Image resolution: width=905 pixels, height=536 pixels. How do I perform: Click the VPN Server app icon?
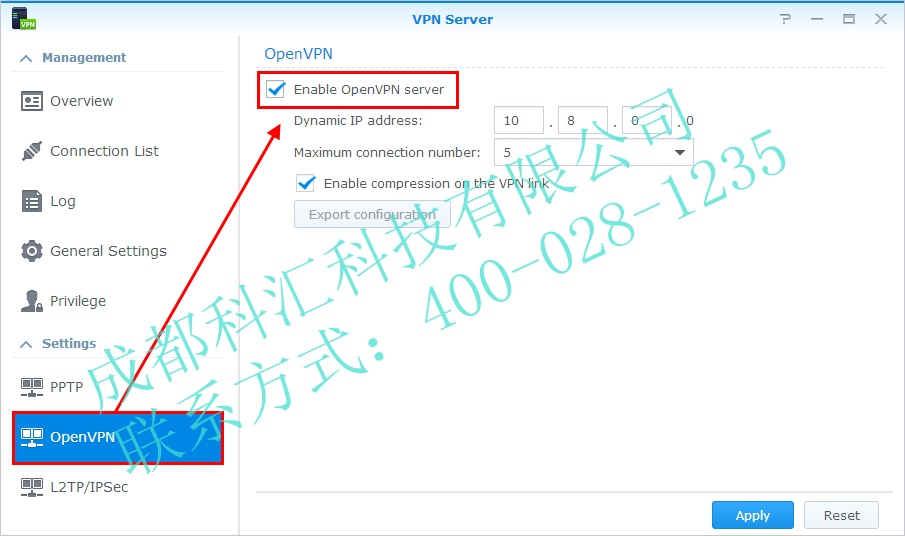[24, 18]
